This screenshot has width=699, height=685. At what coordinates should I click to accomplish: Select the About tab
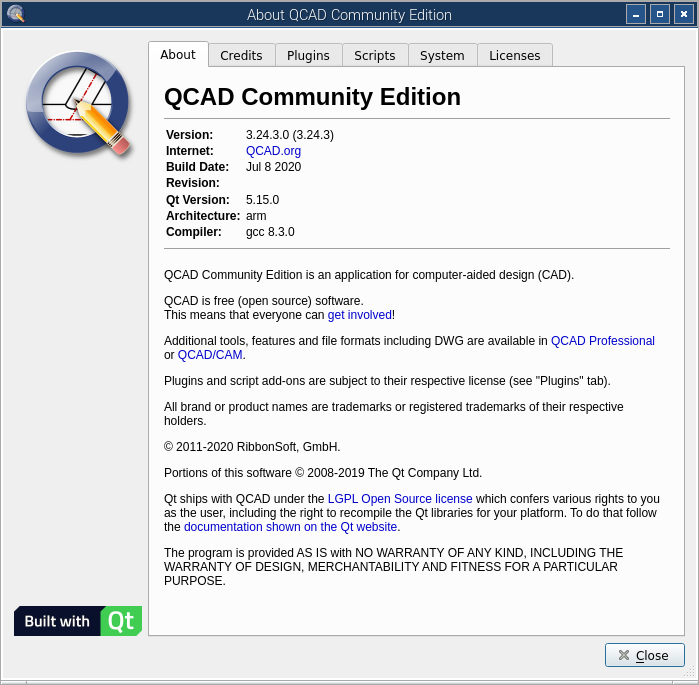point(178,55)
